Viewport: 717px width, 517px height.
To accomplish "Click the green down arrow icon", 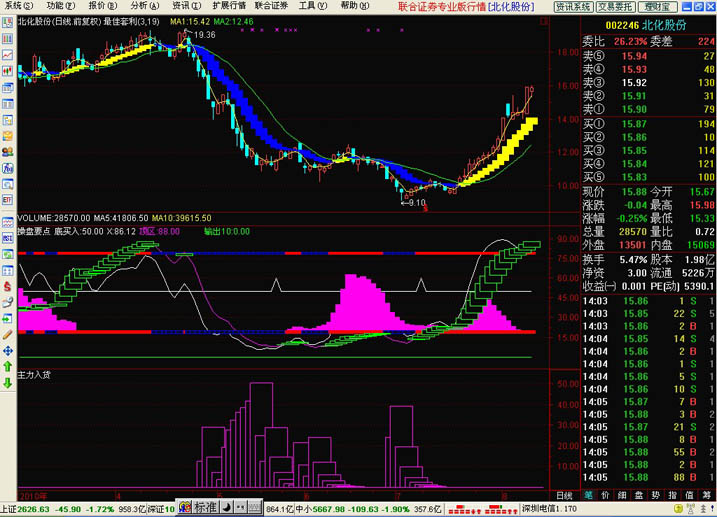I will (x=8, y=383).
